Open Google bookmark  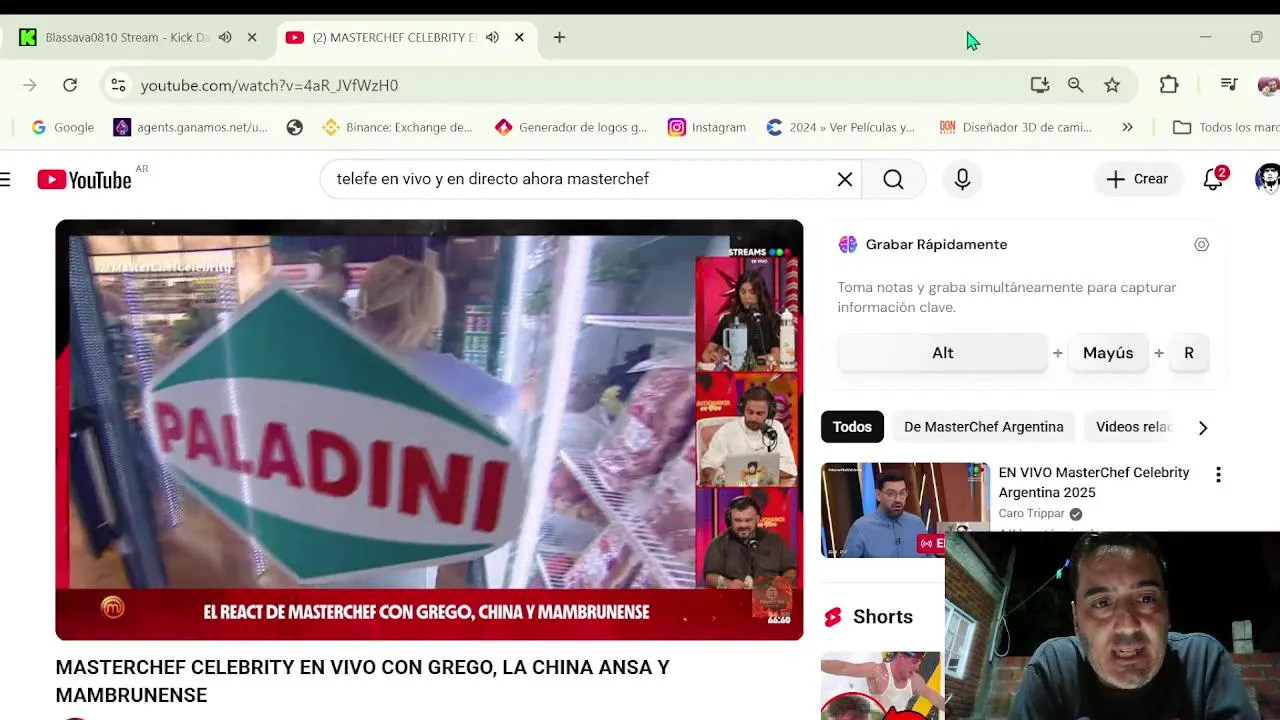pos(62,127)
